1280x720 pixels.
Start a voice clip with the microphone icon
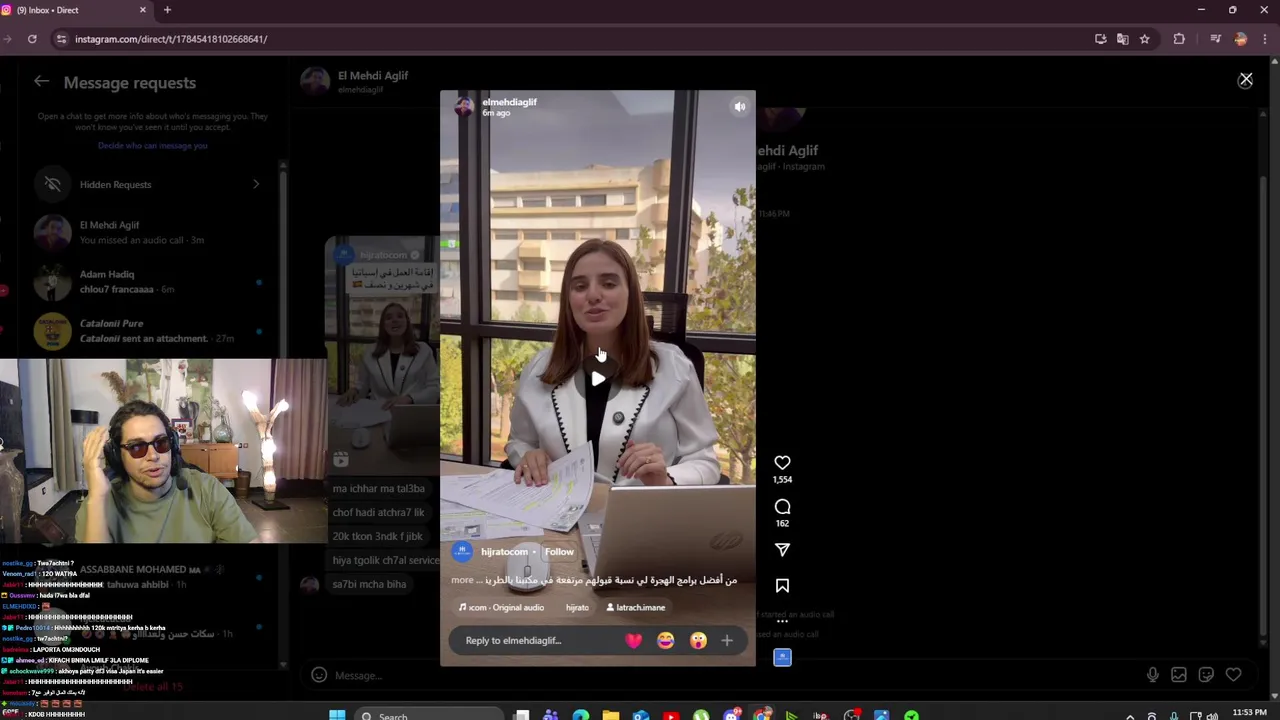(x=1152, y=675)
